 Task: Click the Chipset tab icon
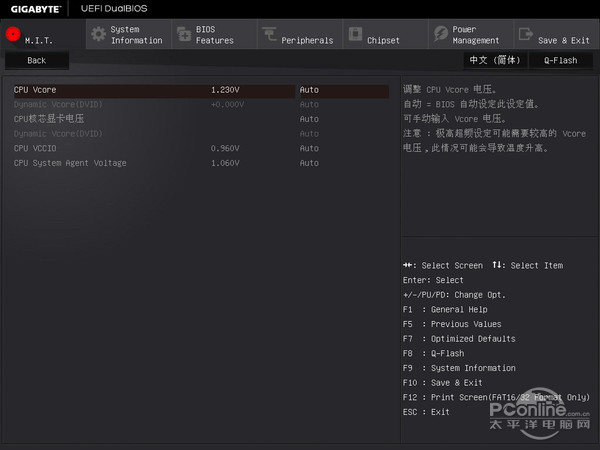pyautogui.click(x=355, y=34)
